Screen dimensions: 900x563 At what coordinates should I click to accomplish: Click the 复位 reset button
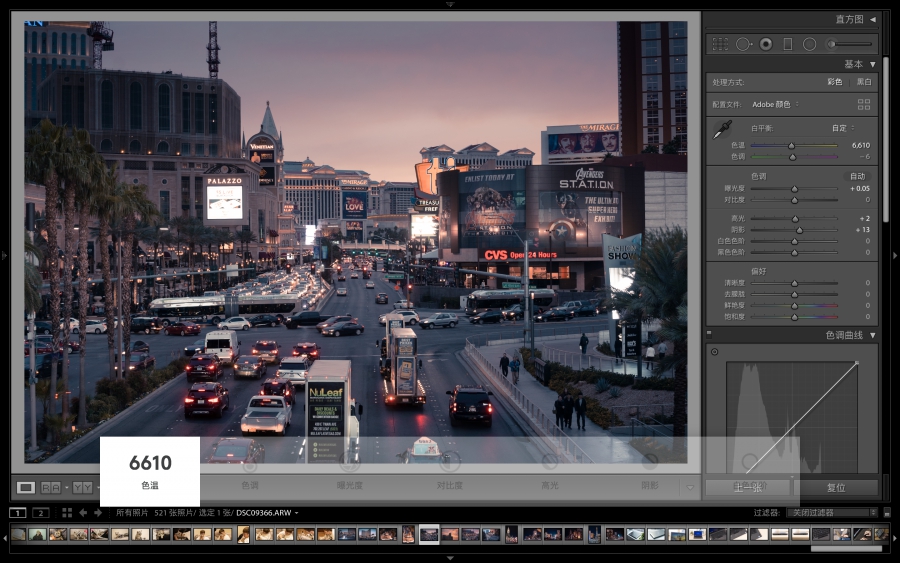(836, 488)
